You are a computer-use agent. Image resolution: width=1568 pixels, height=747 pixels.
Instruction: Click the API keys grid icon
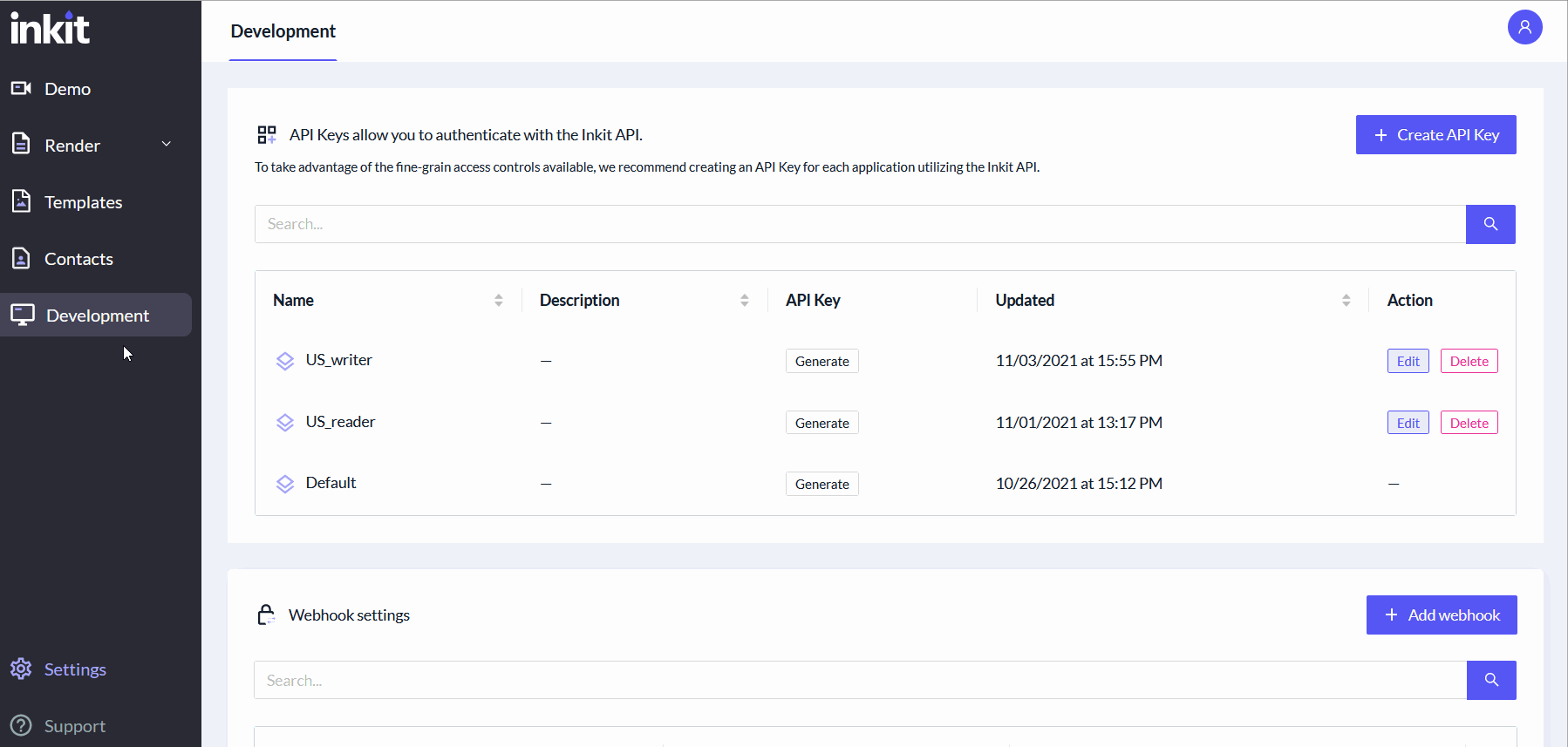click(x=267, y=134)
